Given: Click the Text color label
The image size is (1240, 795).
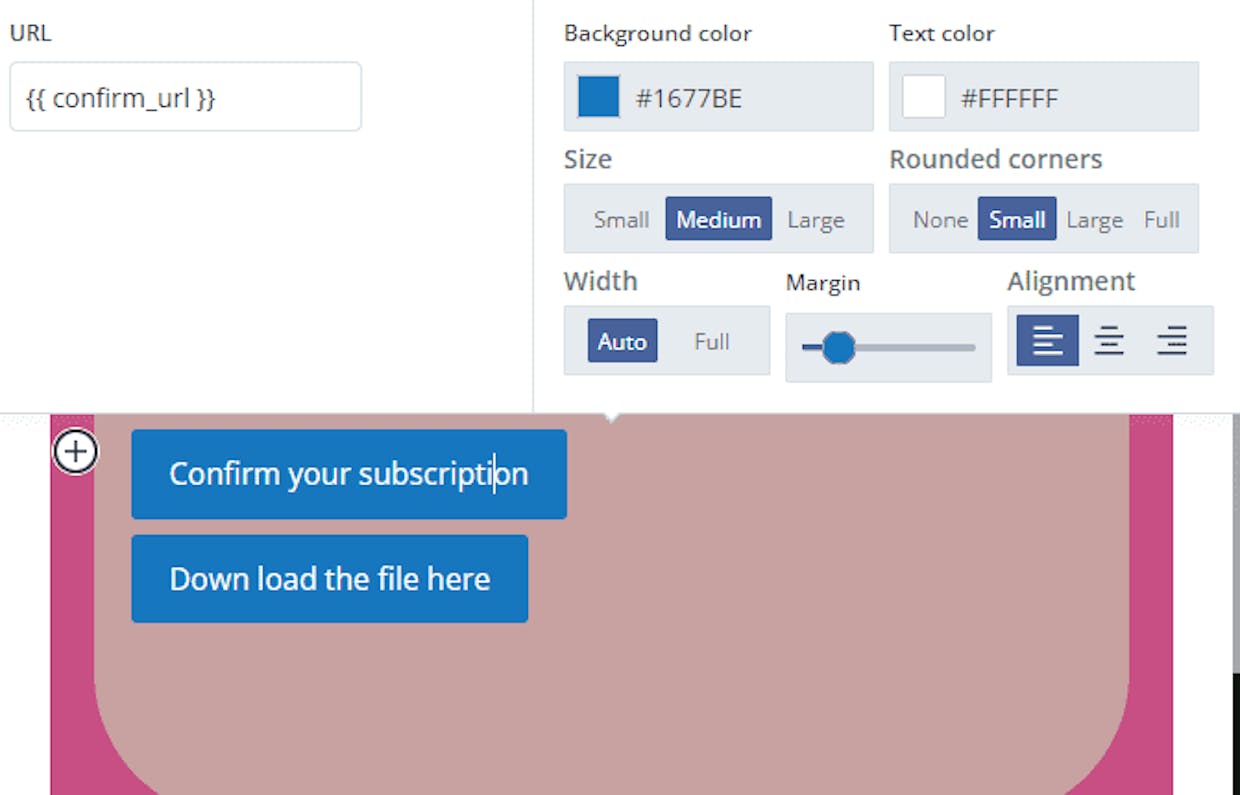Looking at the screenshot, I should click(x=942, y=33).
